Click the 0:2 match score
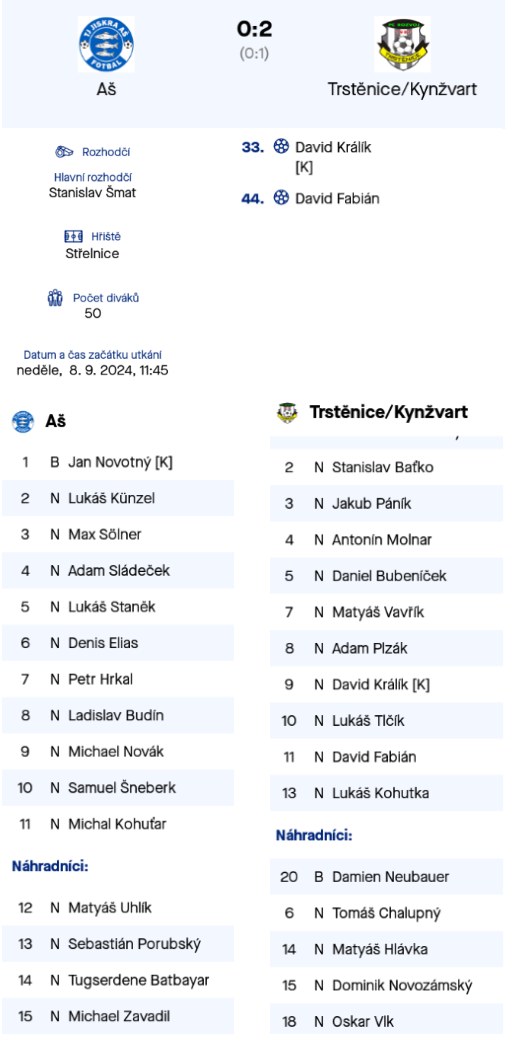Viewport: 505px width, 1041px height. pyautogui.click(x=254, y=29)
